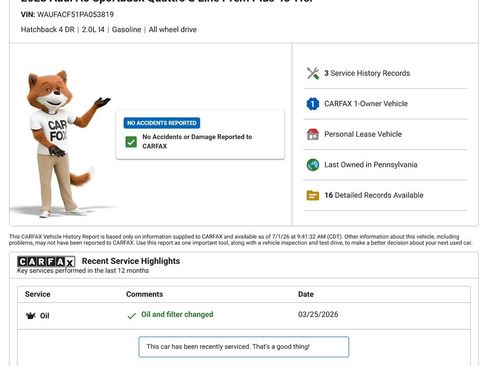The image size is (488, 366).
Task: Click the VIN number text
Action: pyautogui.click(x=75, y=15)
